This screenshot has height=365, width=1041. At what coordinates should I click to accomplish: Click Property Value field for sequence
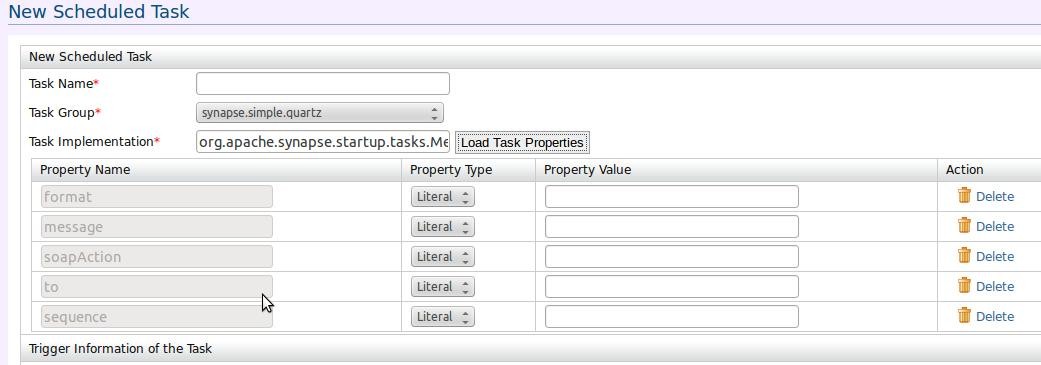(x=671, y=317)
